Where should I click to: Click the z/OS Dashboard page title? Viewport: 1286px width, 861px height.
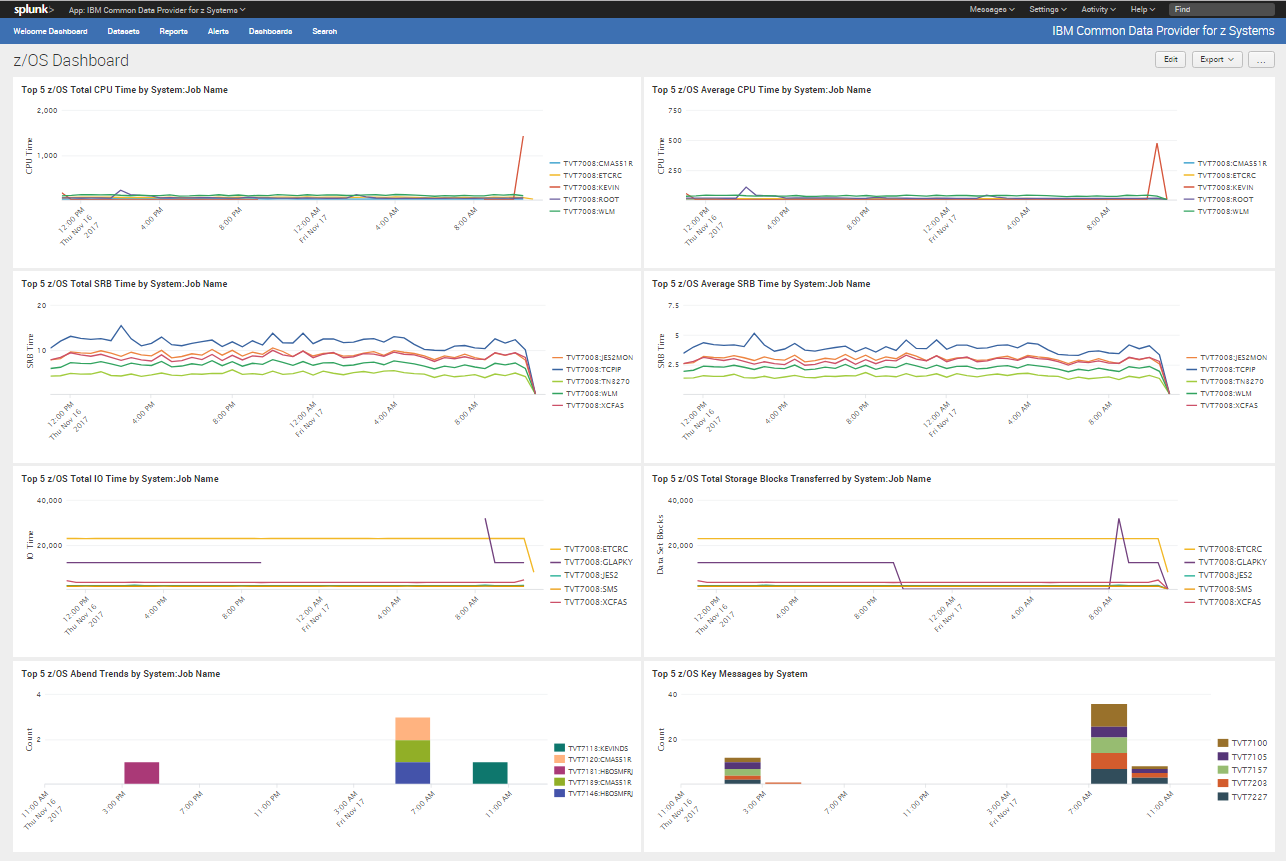pyautogui.click(x=71, y=61)
